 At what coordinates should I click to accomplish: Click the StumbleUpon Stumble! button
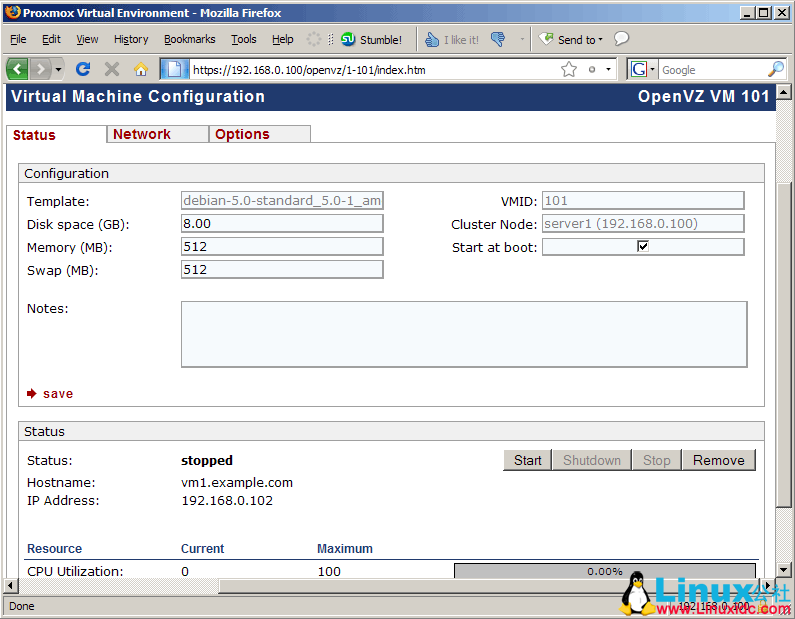point(371,40)
